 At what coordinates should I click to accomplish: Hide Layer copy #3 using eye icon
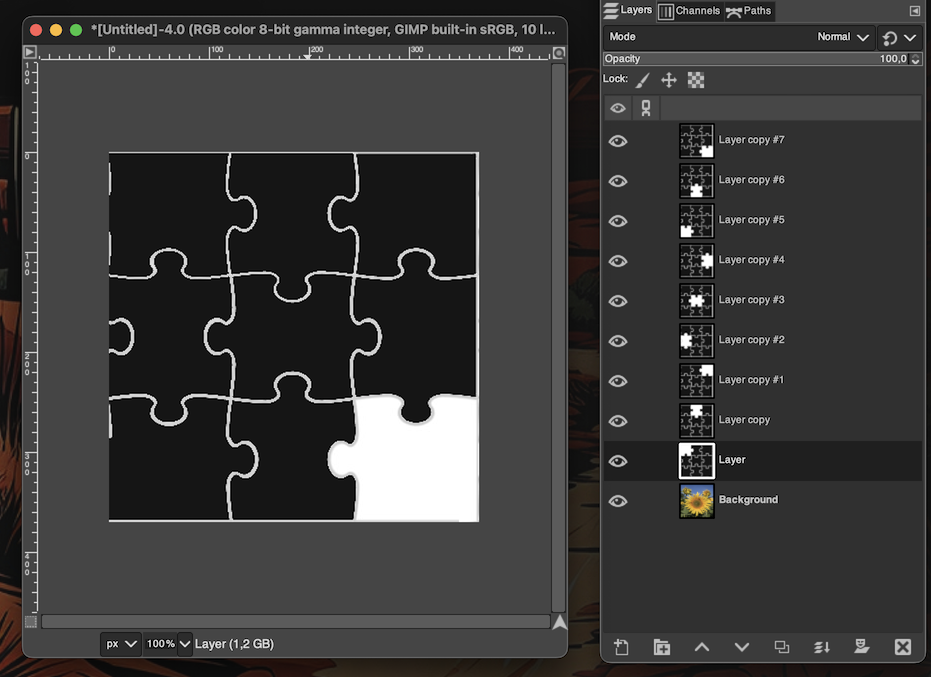[x=618, y=301]
